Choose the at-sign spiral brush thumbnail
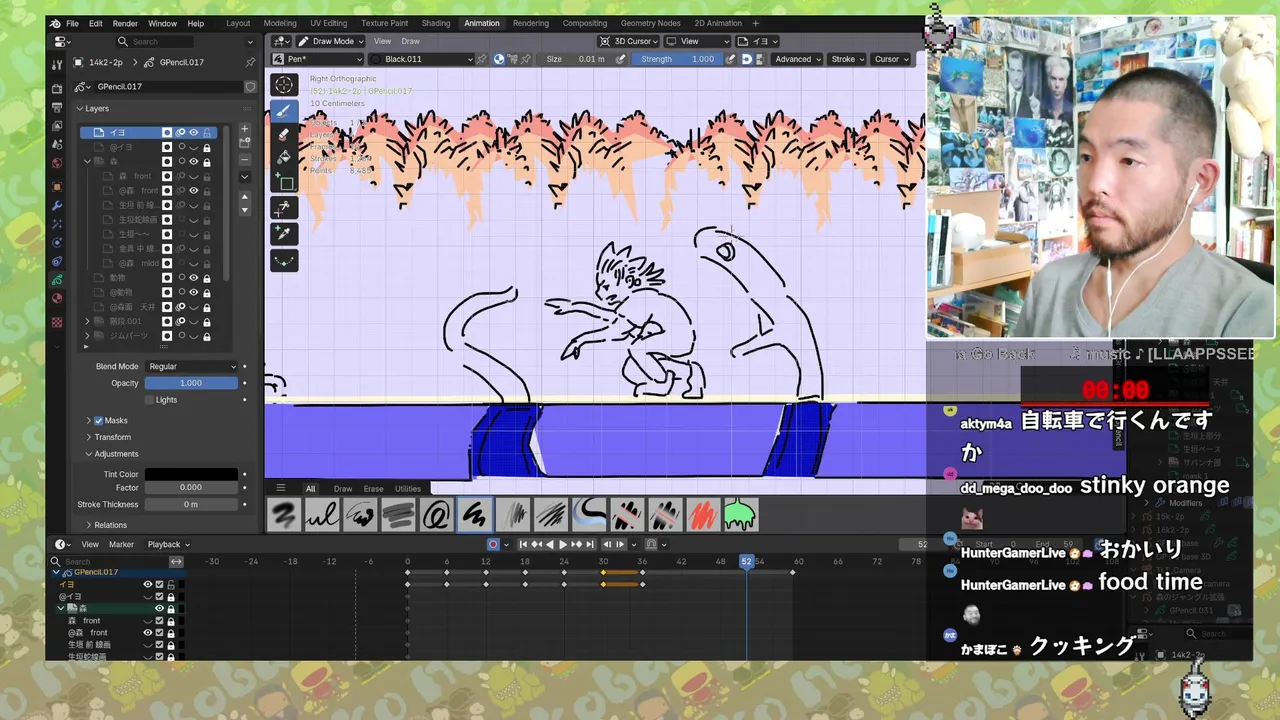The width and height of the screenshot is (1280, 720). coord(437,515)
